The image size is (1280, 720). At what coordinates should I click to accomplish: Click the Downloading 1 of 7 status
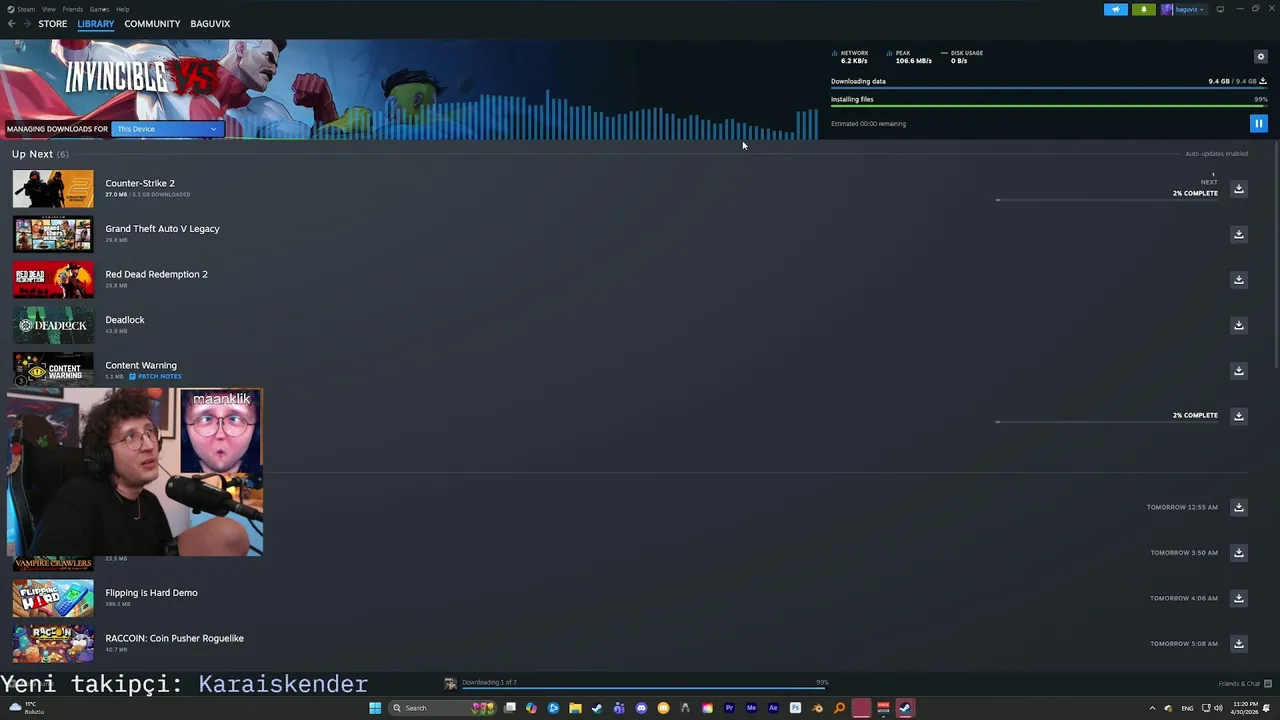click(489, 682)
